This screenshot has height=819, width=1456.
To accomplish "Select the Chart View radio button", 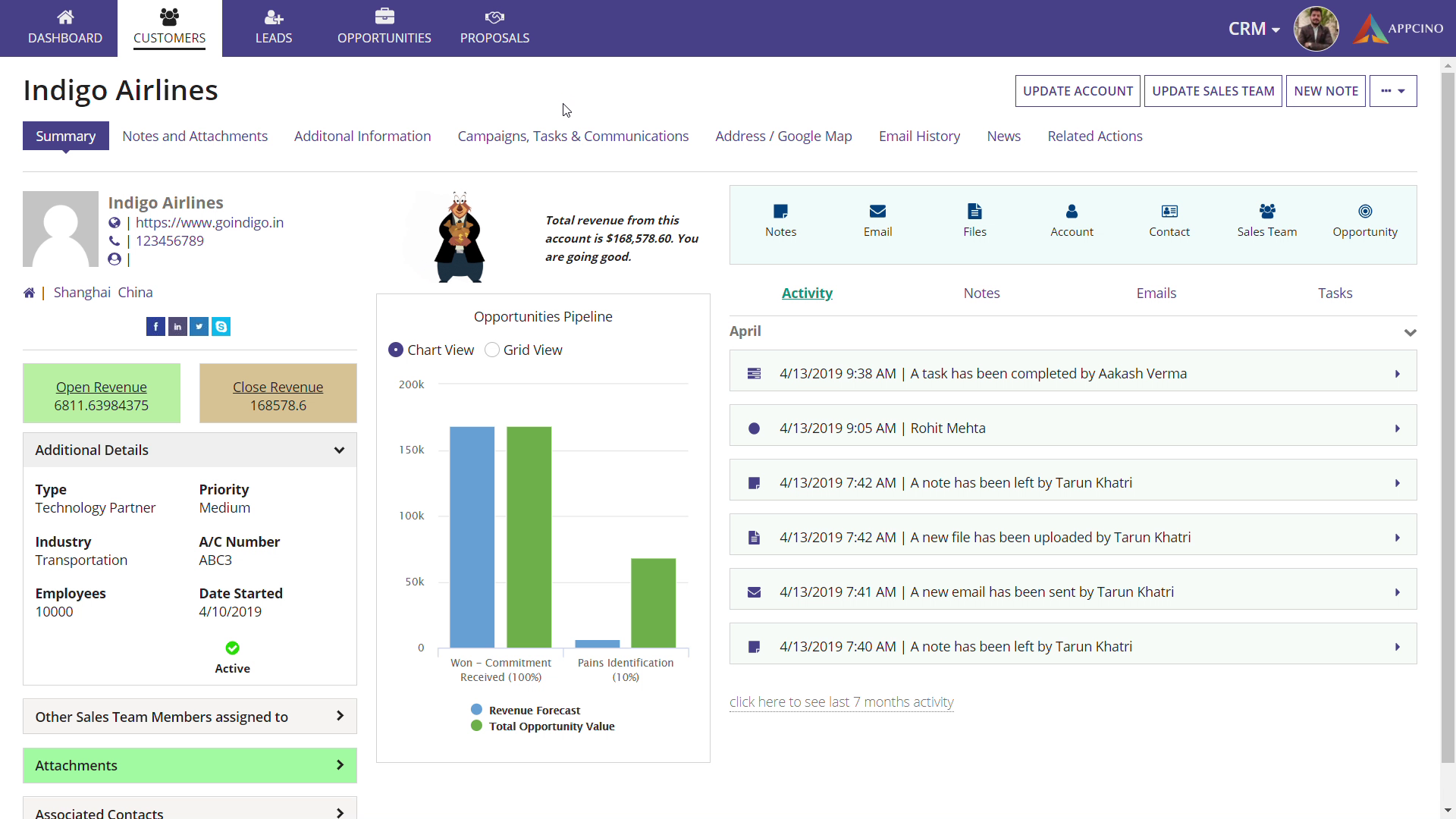I will (x=396, y=350).
